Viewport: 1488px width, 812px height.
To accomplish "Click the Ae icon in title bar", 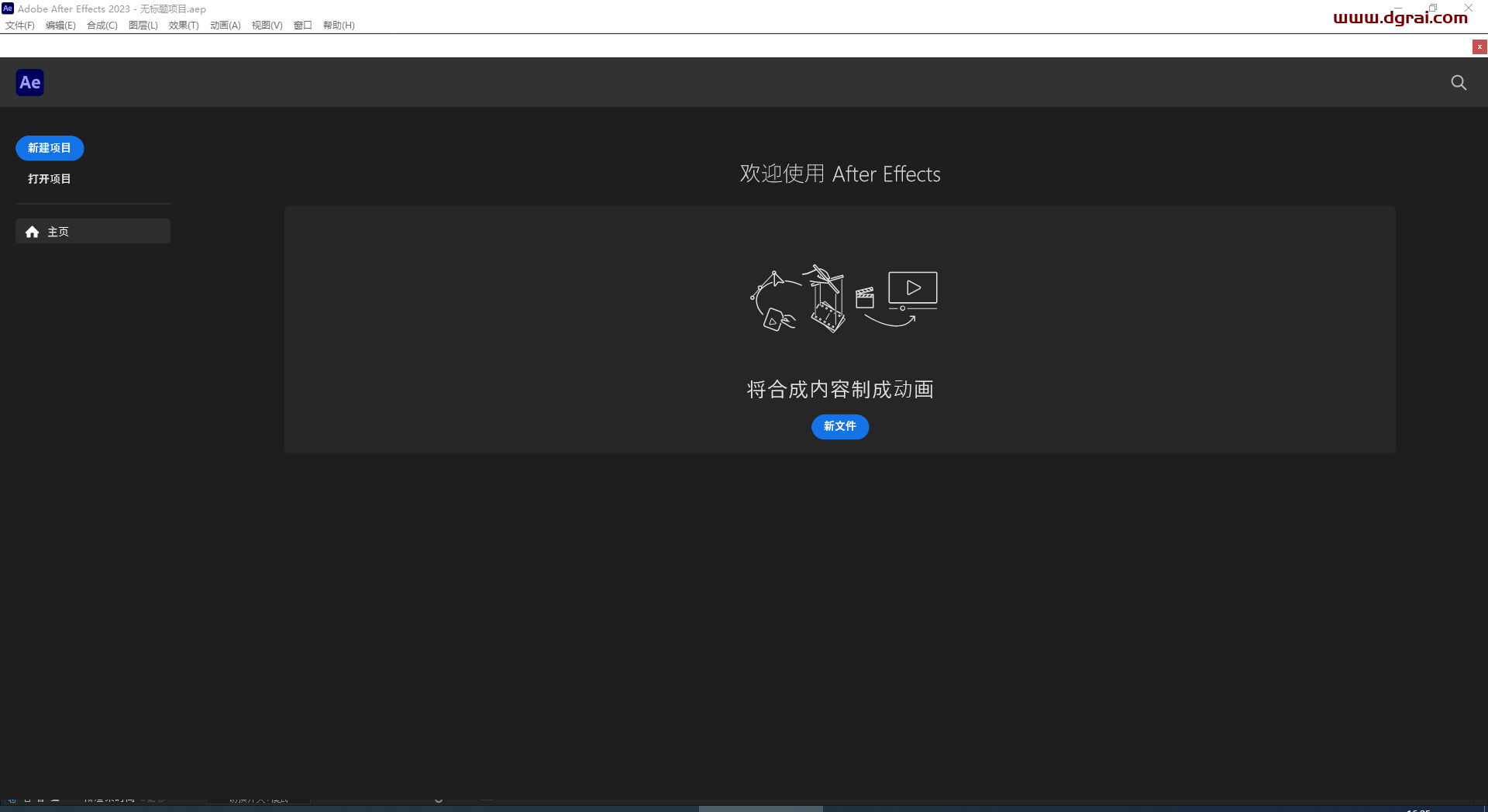I will [x=8, y=9].
